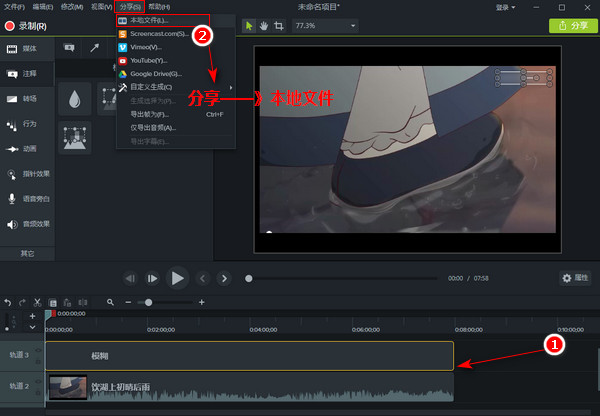Click the scissors Cut icon
600x416 pixels.
37,302
